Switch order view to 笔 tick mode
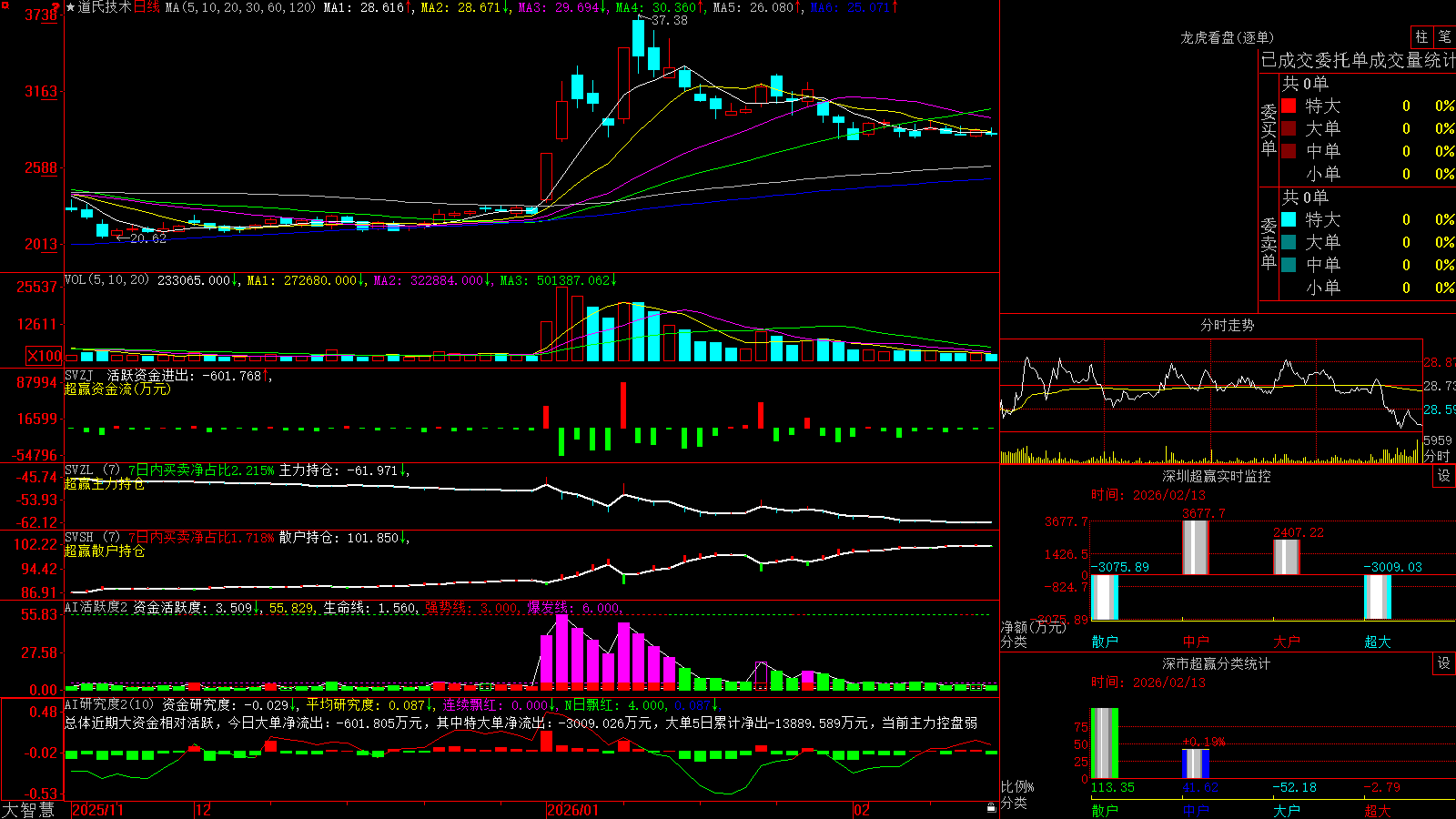 coord(1444,37)
